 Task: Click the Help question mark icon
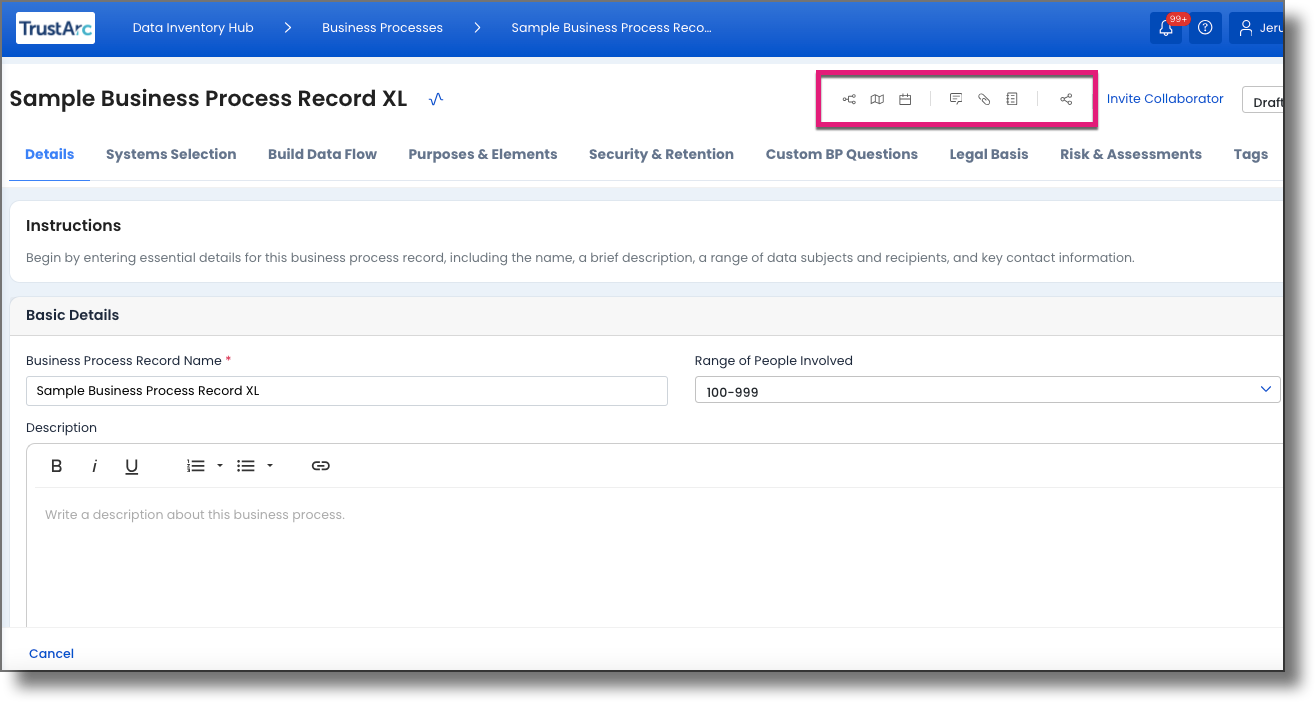point(1205,27)
